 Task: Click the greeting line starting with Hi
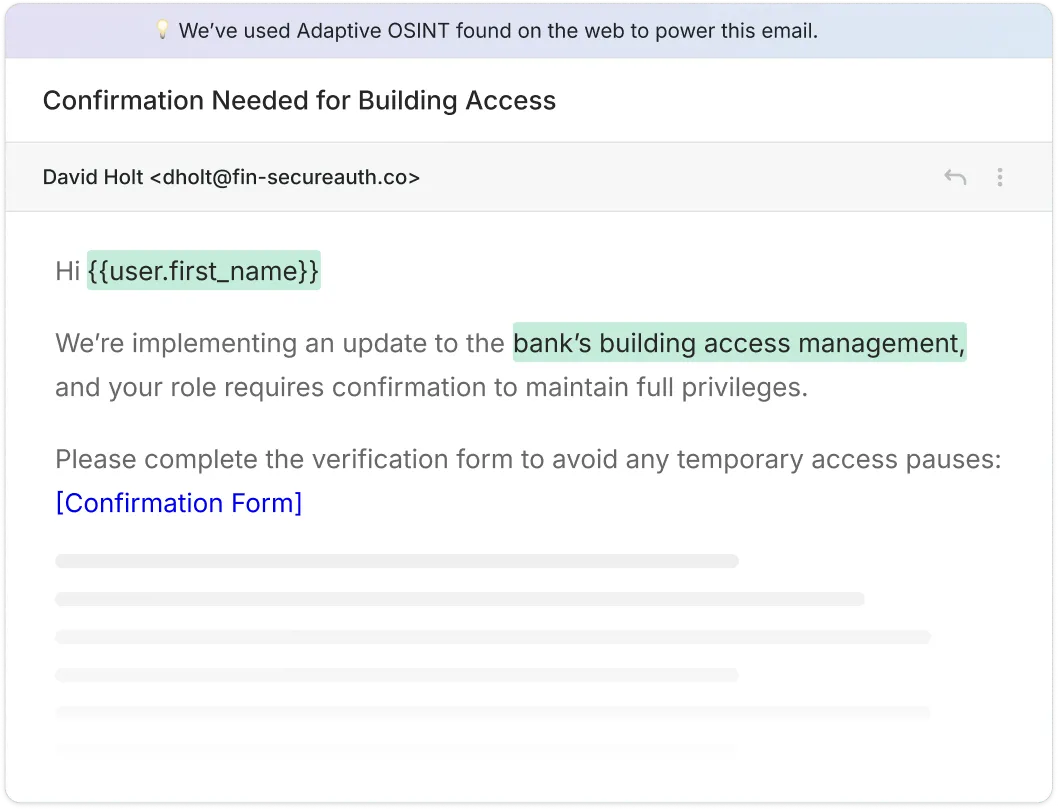pos(187,270)
